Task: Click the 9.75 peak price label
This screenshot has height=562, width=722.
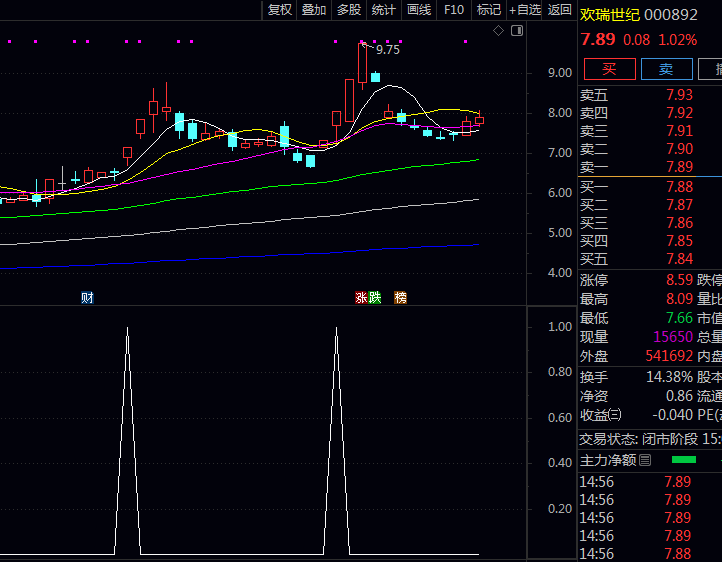Action: pos(388,49)
